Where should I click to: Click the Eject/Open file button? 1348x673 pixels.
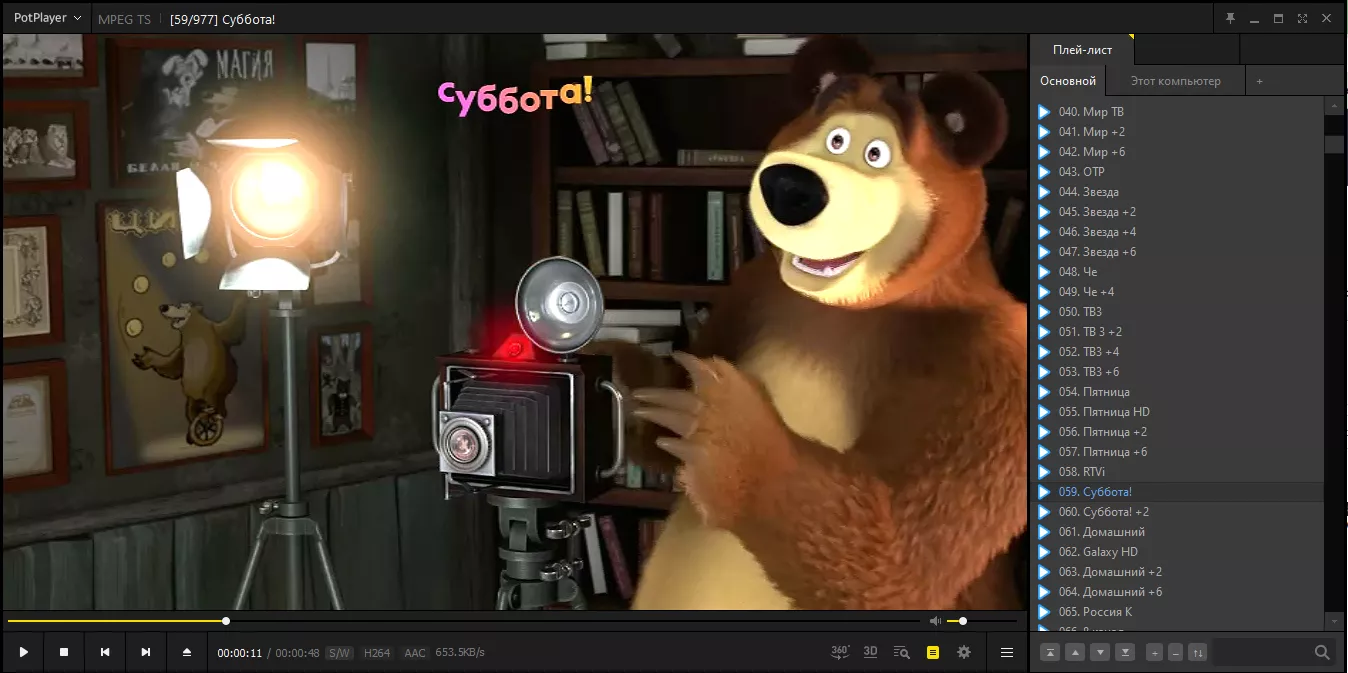(187, 652)
